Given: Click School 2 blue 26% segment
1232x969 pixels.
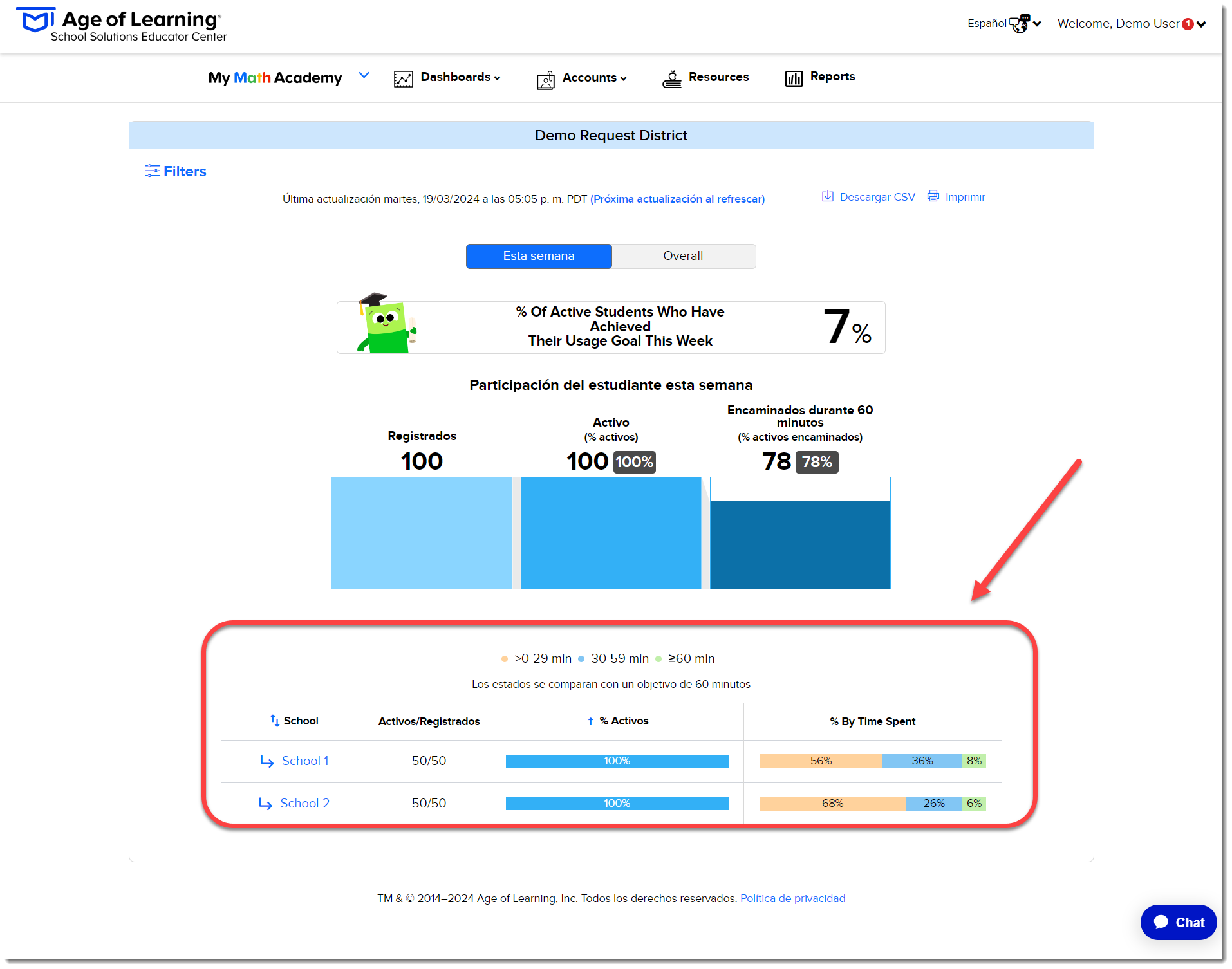Looking at the screenshot, I should (934, 804).
